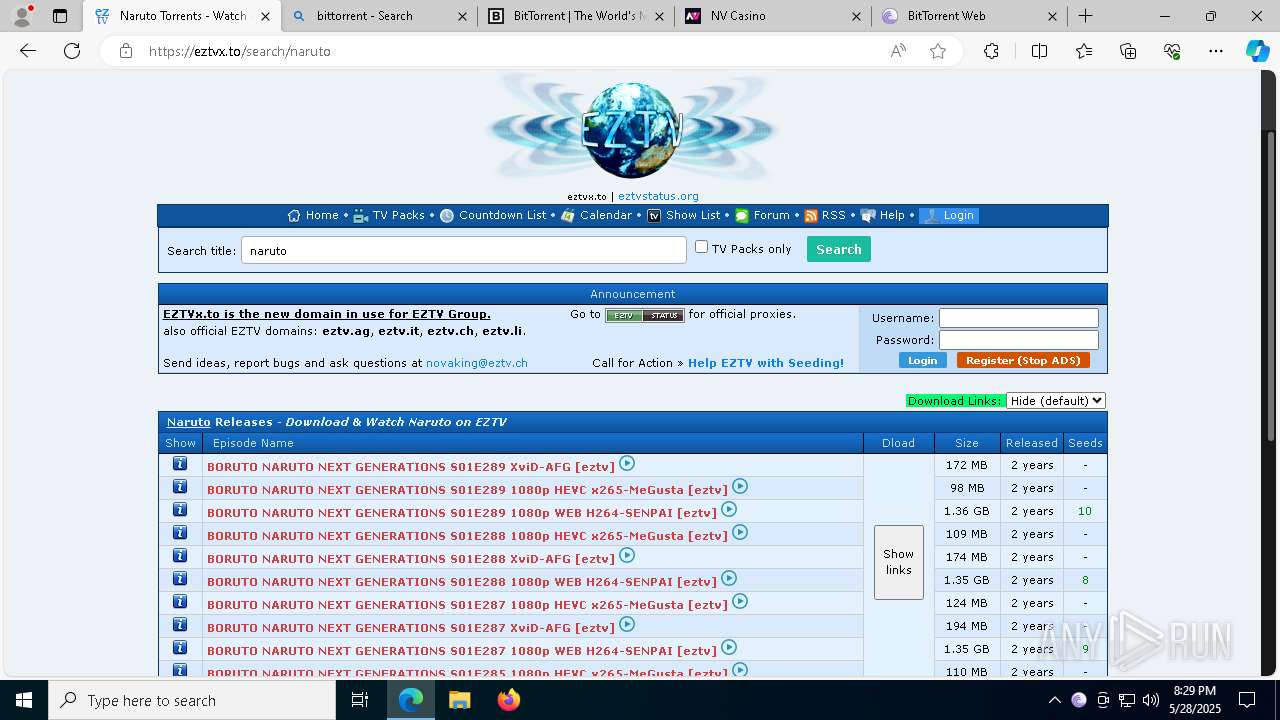Viewport: 1280px width, 720px height.
Task: Switch to BitTorrent World's tab
Action: point(575,16)
